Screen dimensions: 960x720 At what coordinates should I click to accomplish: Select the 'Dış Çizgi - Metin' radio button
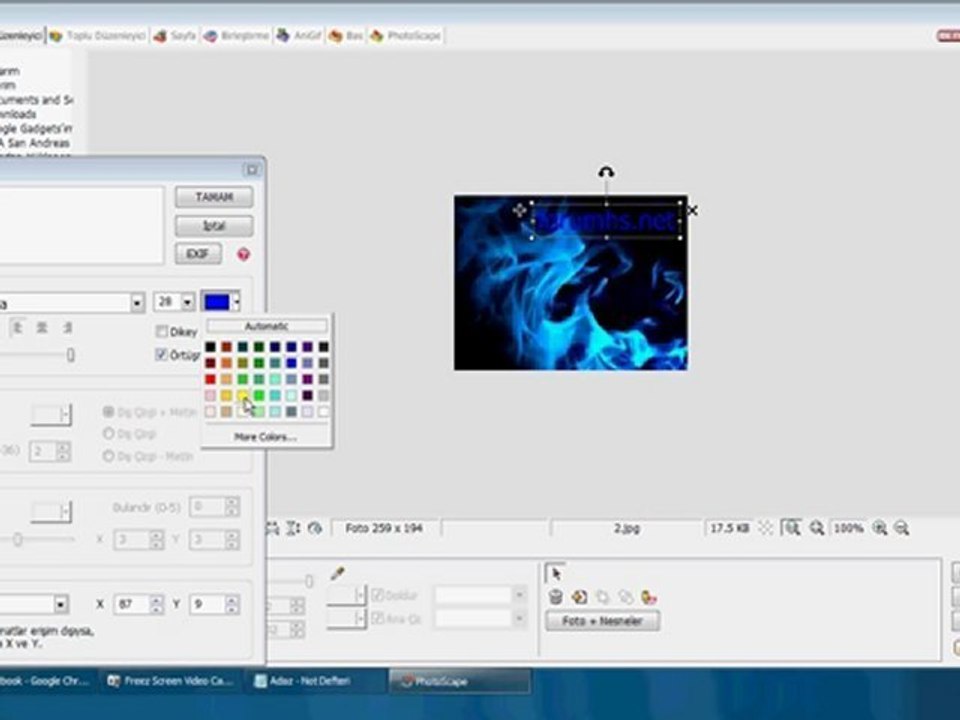[x=109, y=456]
